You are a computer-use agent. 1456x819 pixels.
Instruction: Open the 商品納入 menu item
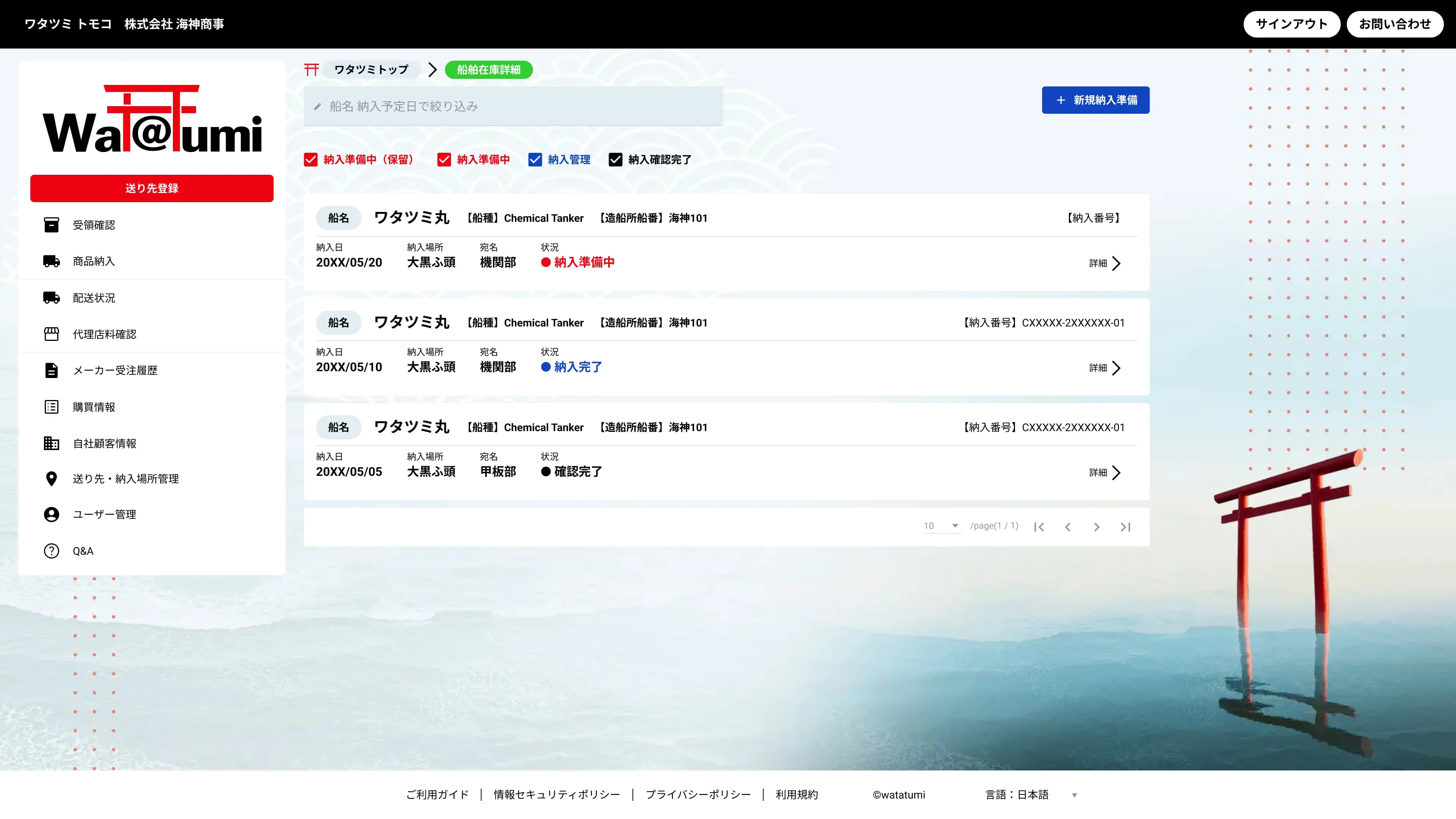pyautogui.click(x=152, y=261)
